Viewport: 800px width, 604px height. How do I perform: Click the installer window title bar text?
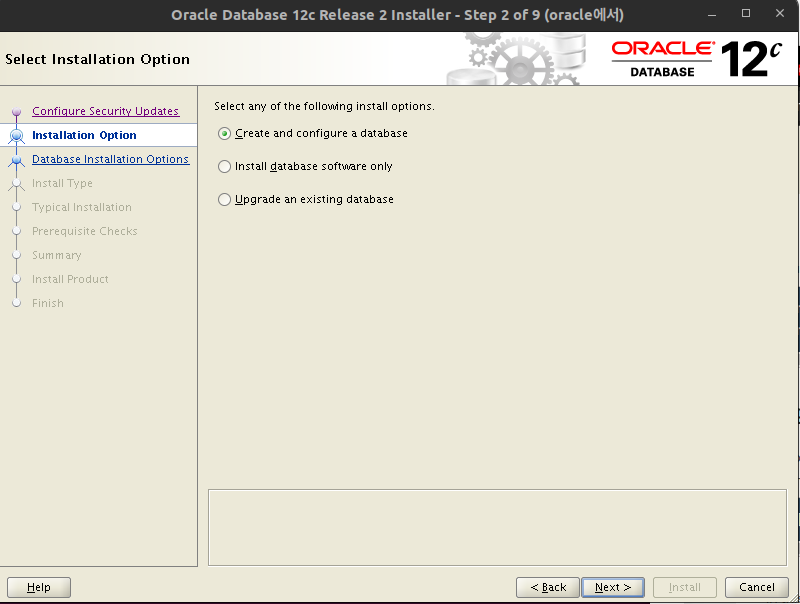click(397, 15)
